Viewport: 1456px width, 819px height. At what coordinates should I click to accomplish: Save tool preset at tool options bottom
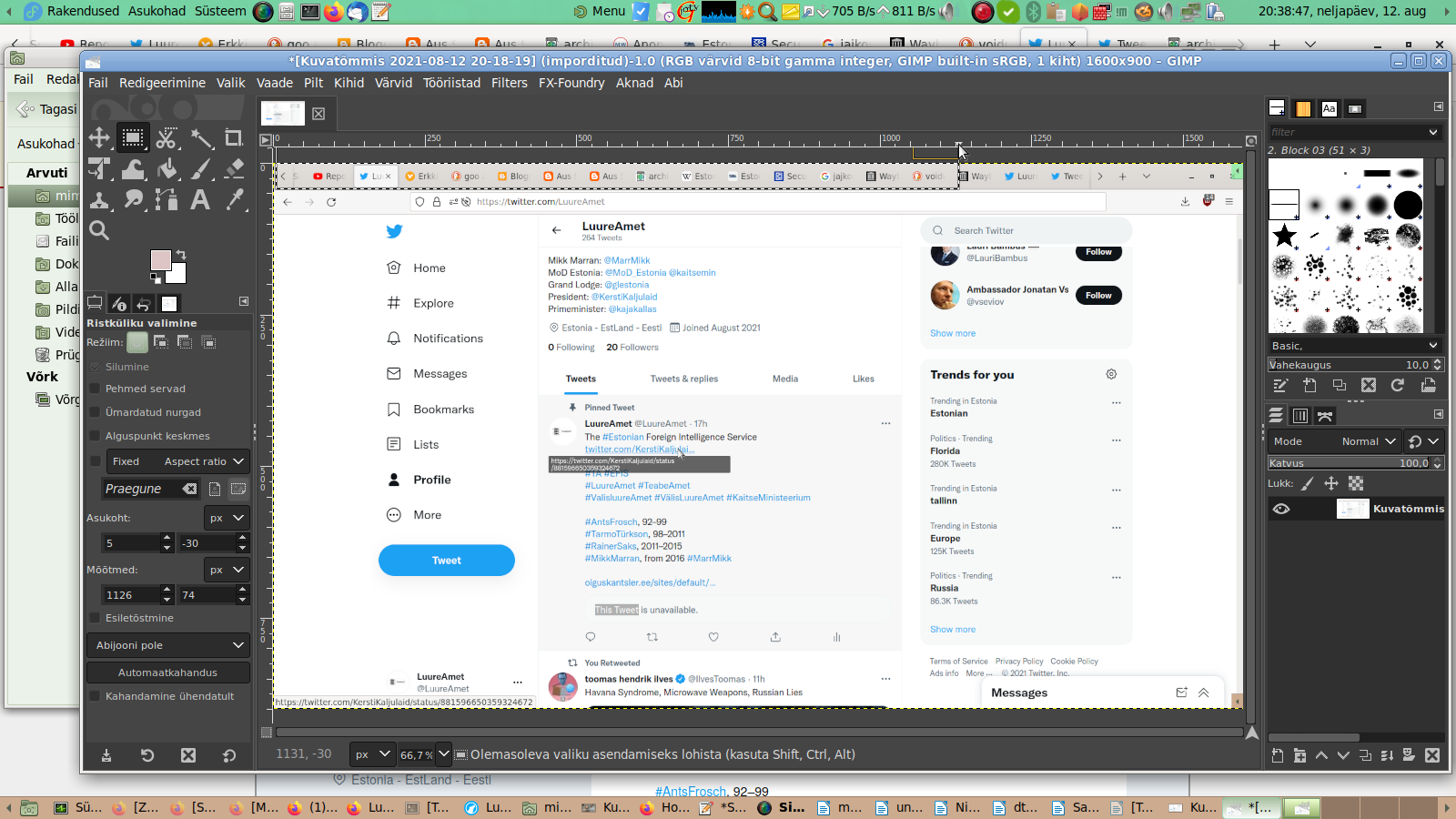[106, 755]
